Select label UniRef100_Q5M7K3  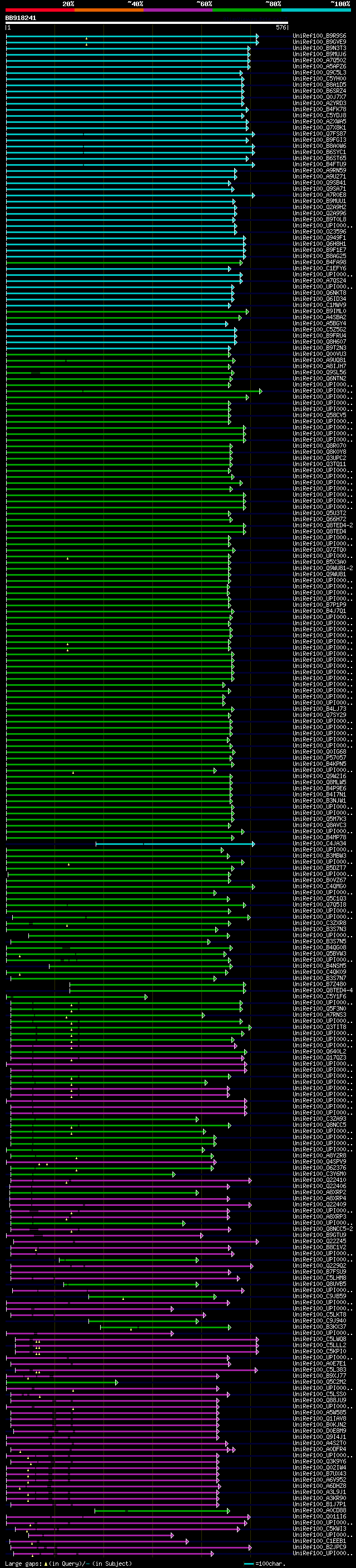coord(319,819)
